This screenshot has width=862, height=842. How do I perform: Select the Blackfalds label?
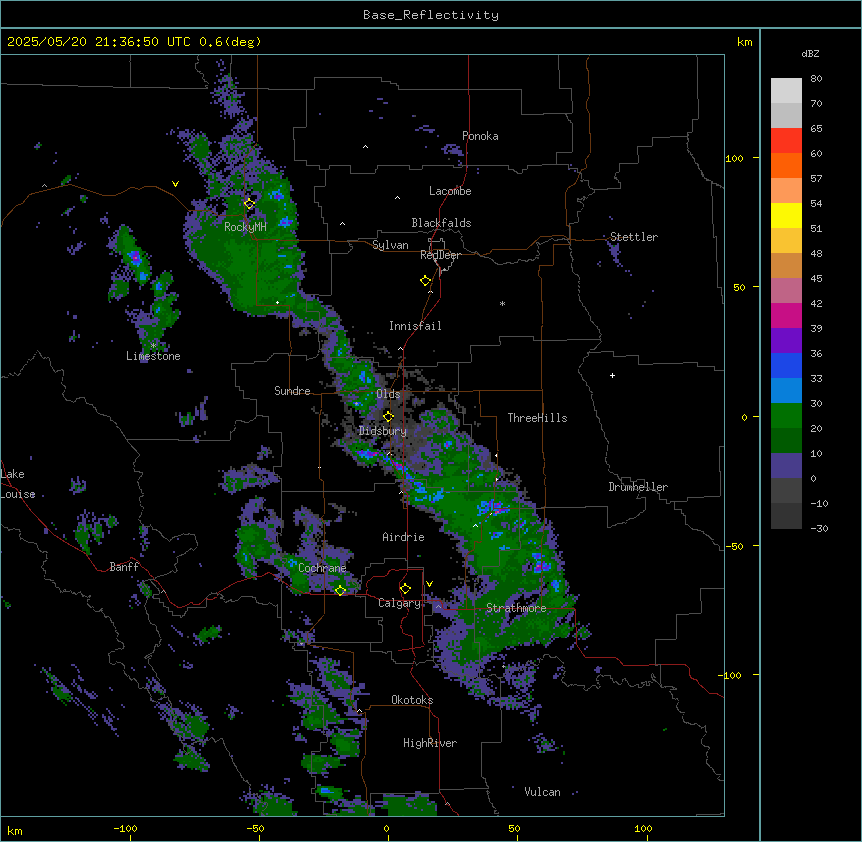[441, 223]
